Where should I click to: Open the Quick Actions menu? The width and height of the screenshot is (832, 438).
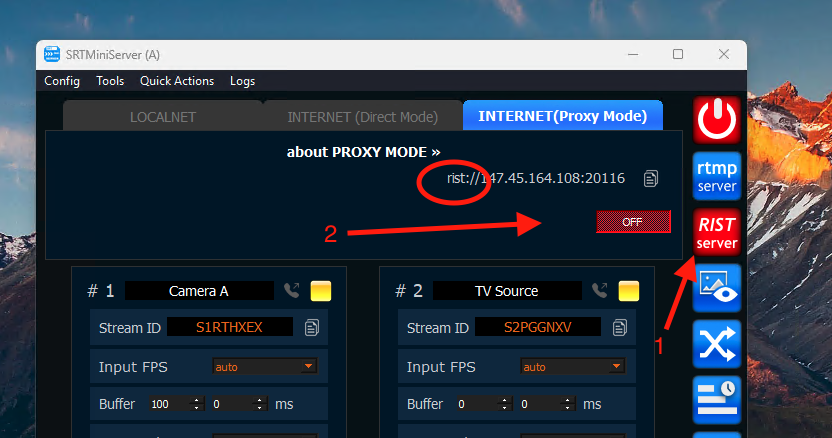(x=176, y=81)
